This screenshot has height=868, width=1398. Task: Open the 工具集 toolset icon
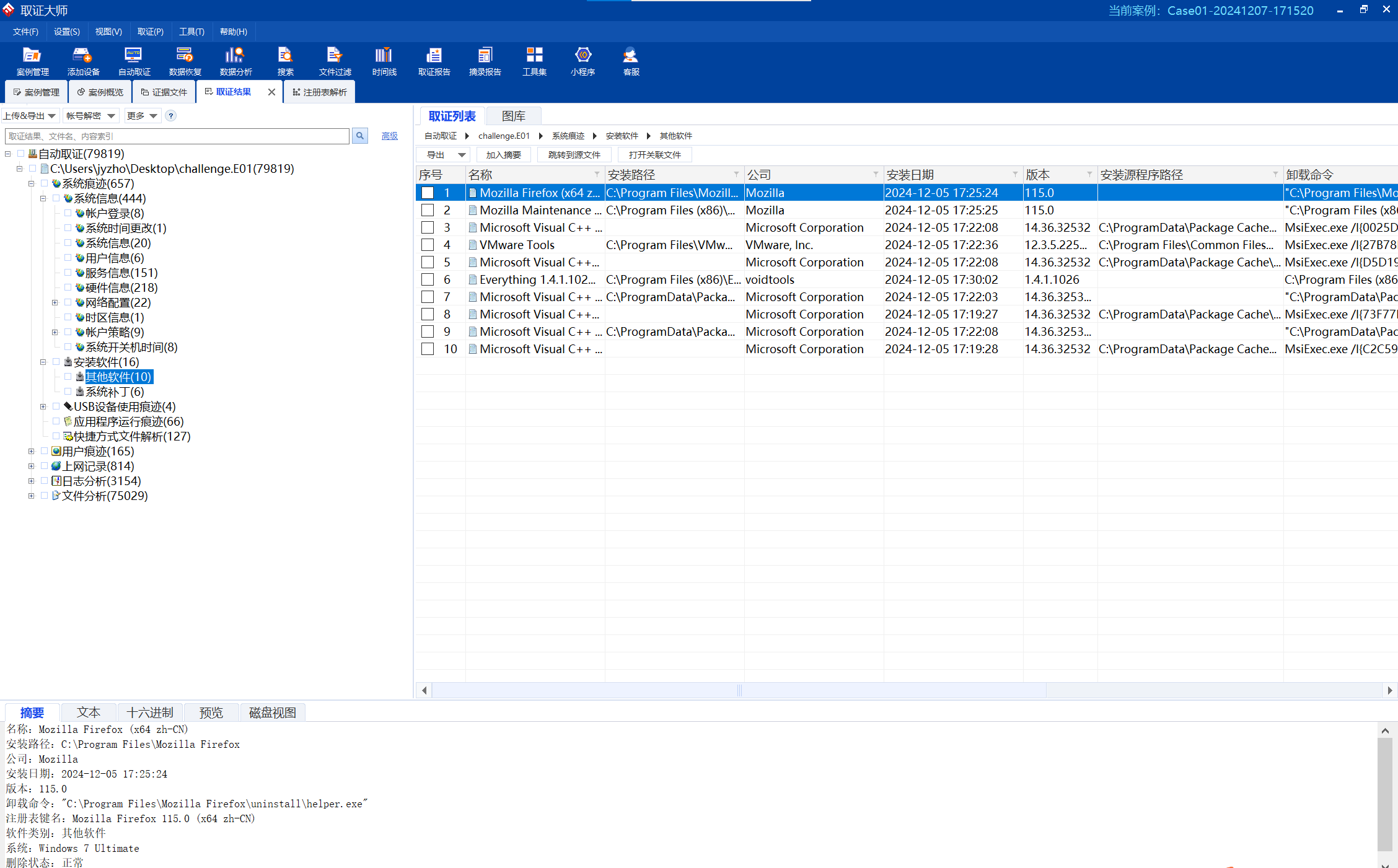534,61
